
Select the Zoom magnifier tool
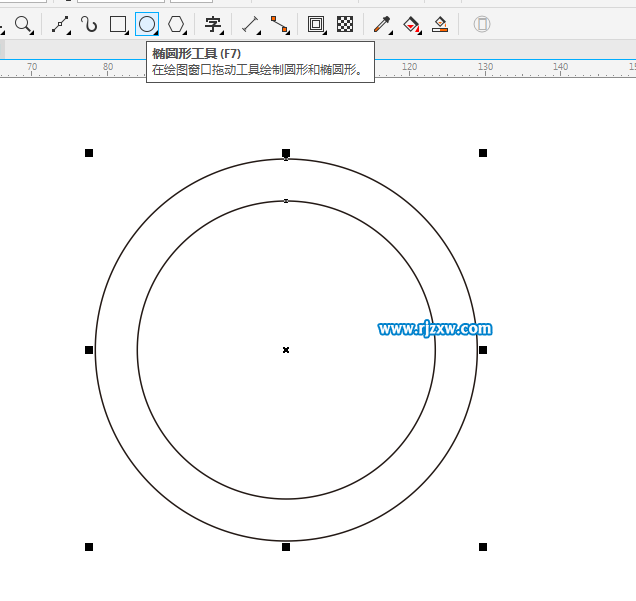(x=22, y=24)
